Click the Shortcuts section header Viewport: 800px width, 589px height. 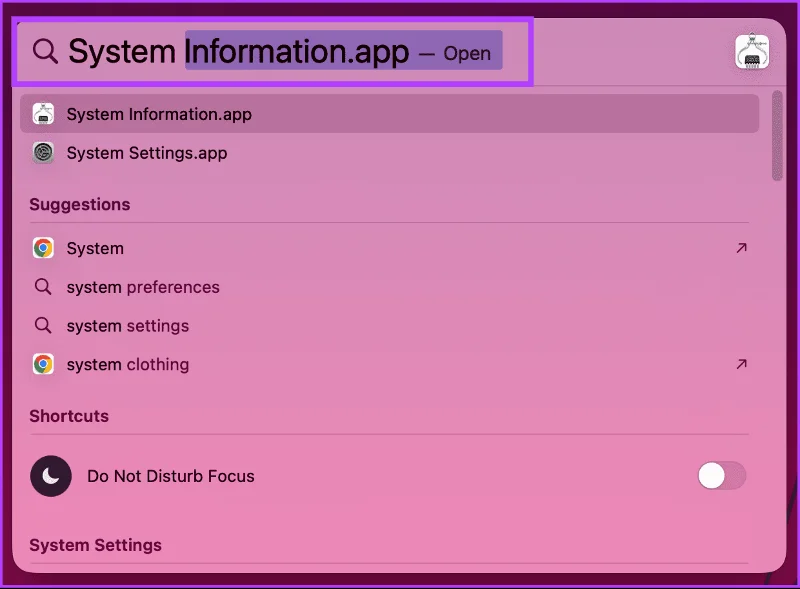coord(69,416)
